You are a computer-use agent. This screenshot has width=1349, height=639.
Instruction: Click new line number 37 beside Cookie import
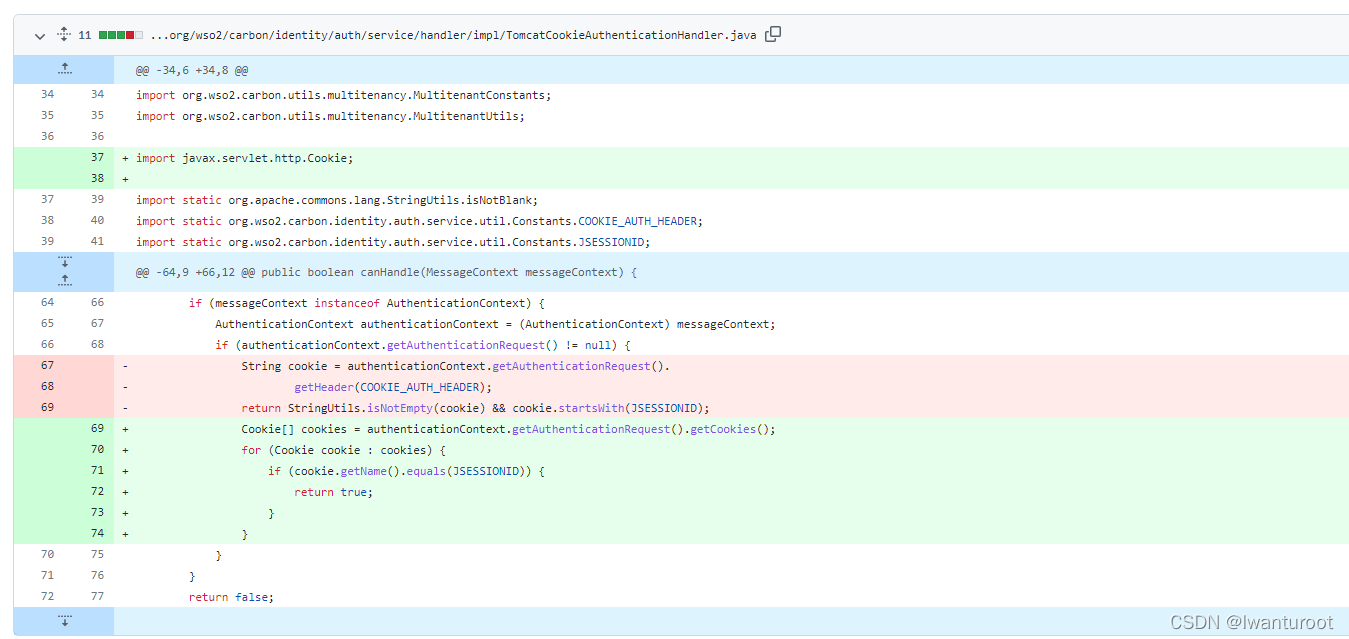click(x=97, y=158)
